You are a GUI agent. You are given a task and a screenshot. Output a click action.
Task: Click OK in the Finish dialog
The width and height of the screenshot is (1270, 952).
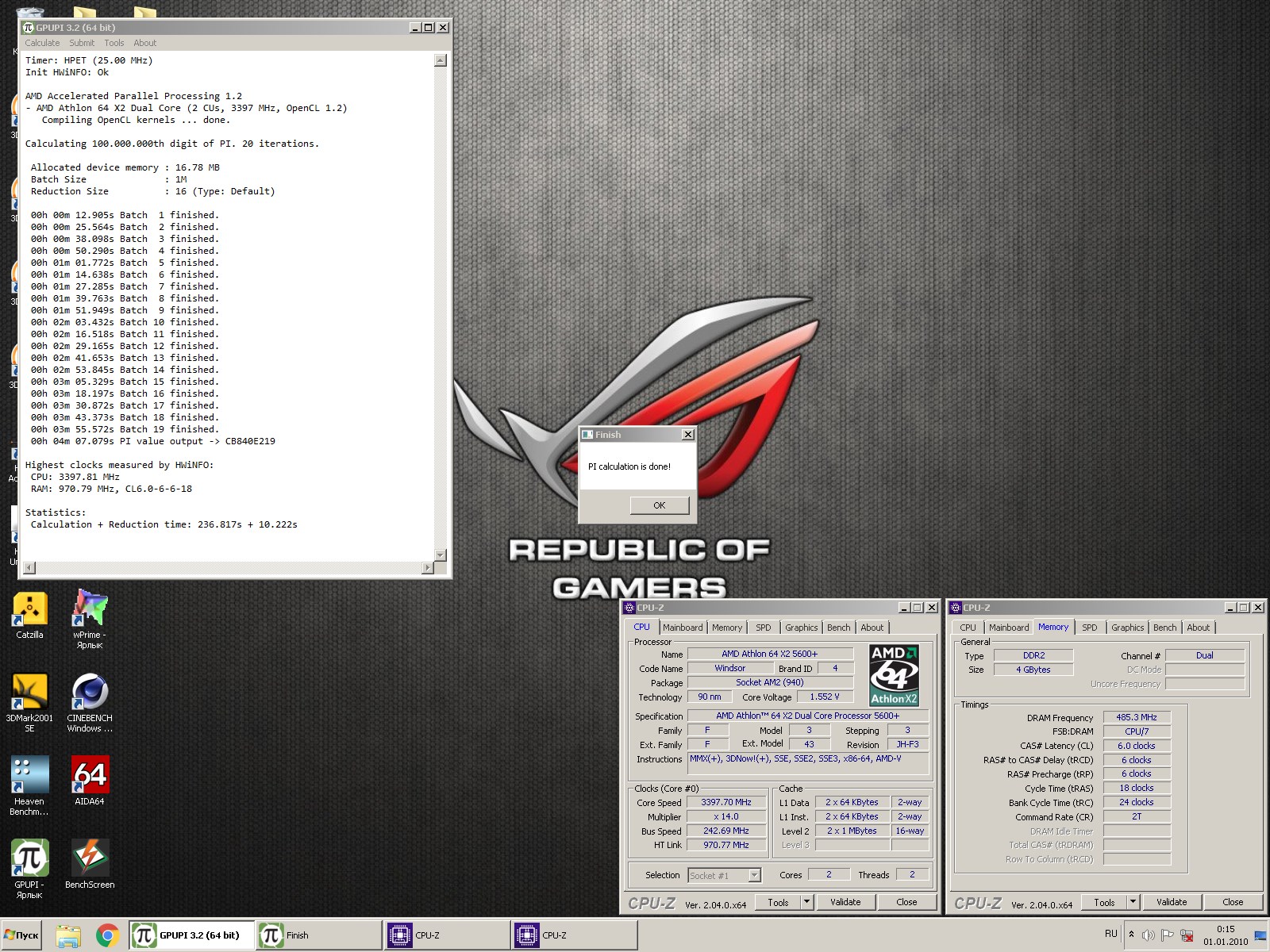pos(660,505)
